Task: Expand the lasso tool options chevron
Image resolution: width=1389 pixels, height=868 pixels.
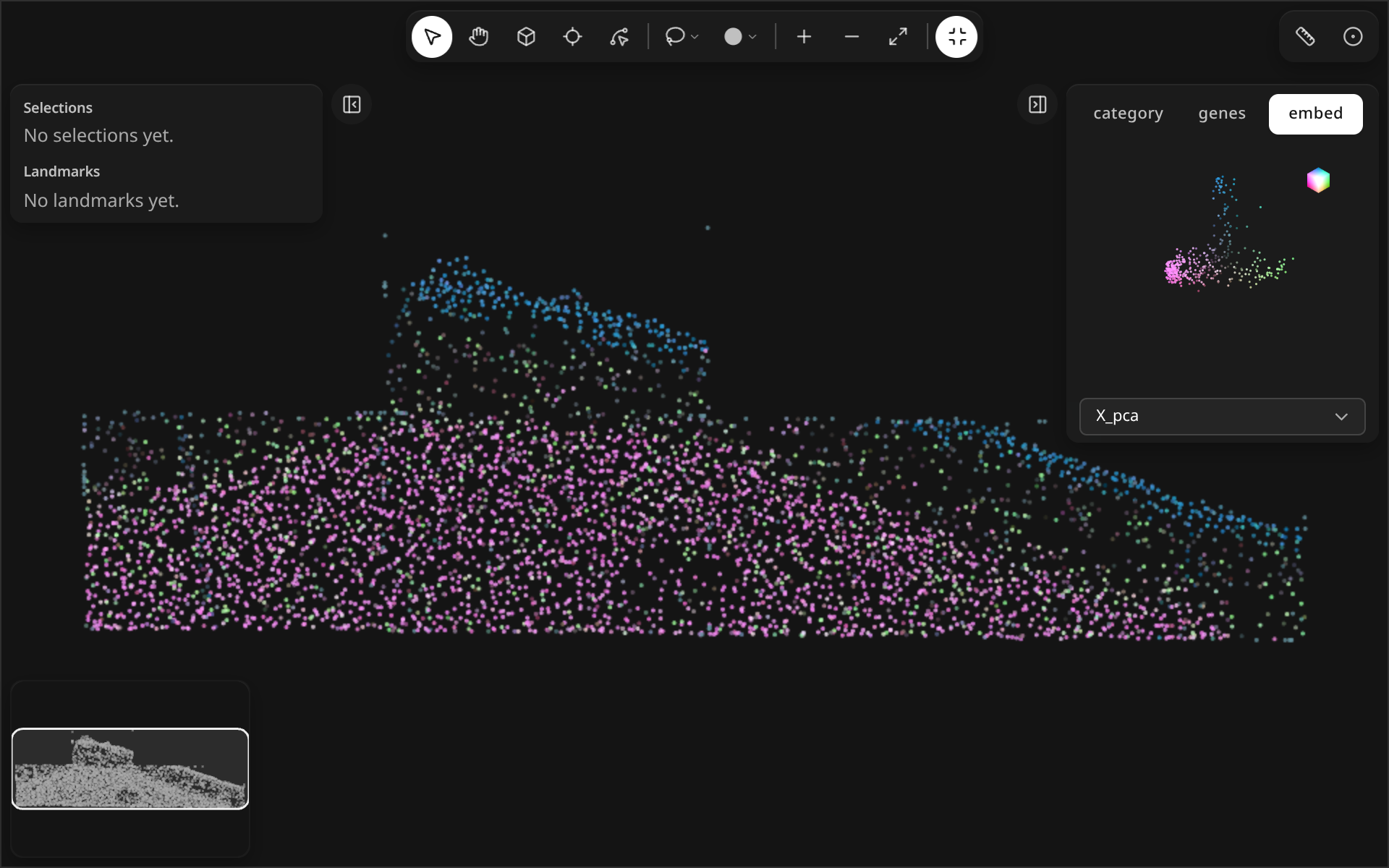Action: coord(695,37)
